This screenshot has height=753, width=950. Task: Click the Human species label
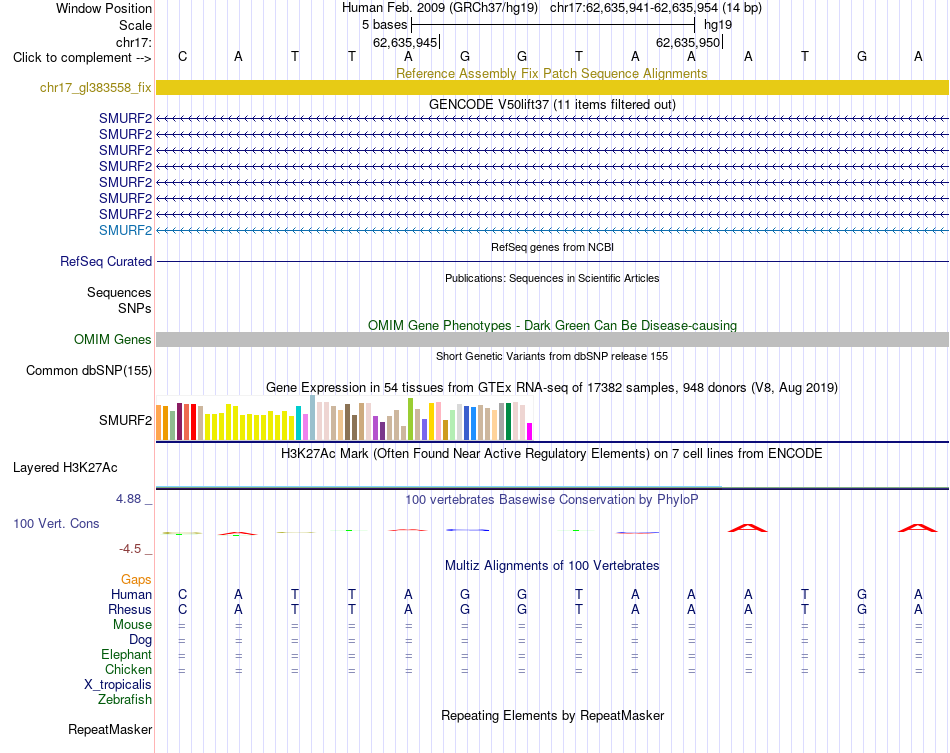point(131,594)
